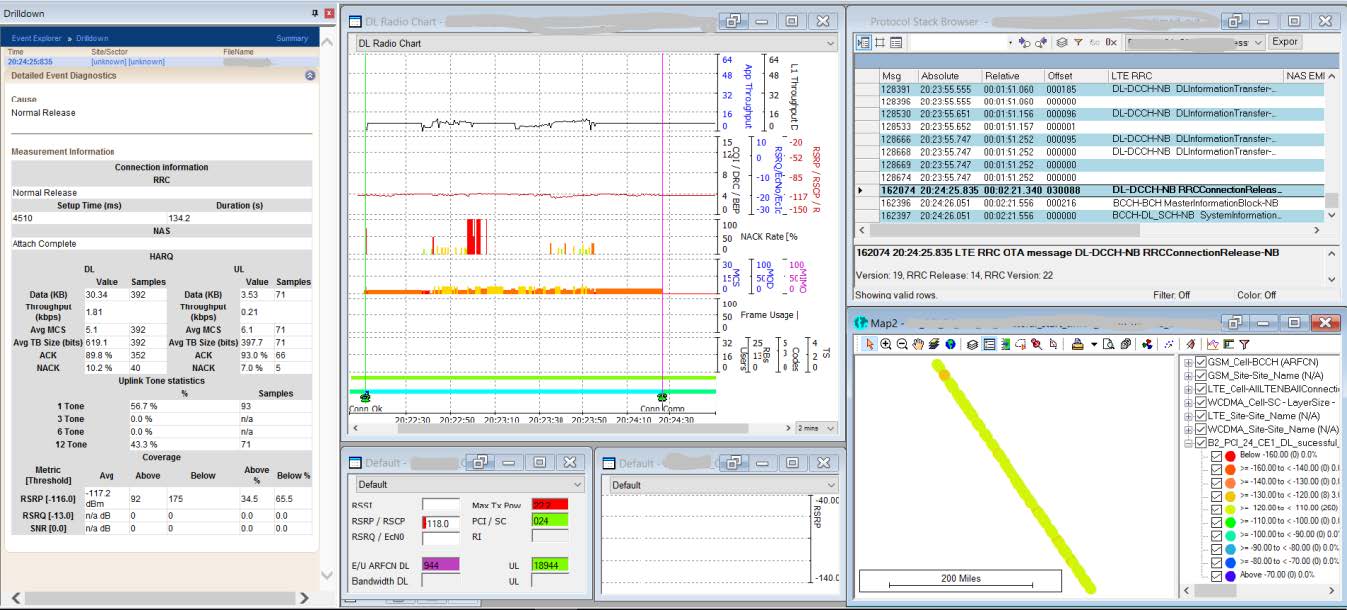Uncheck the Below -160.00 legend checkbox
The height and width of the screenshot is (610, 1347).
[1217, 455]
